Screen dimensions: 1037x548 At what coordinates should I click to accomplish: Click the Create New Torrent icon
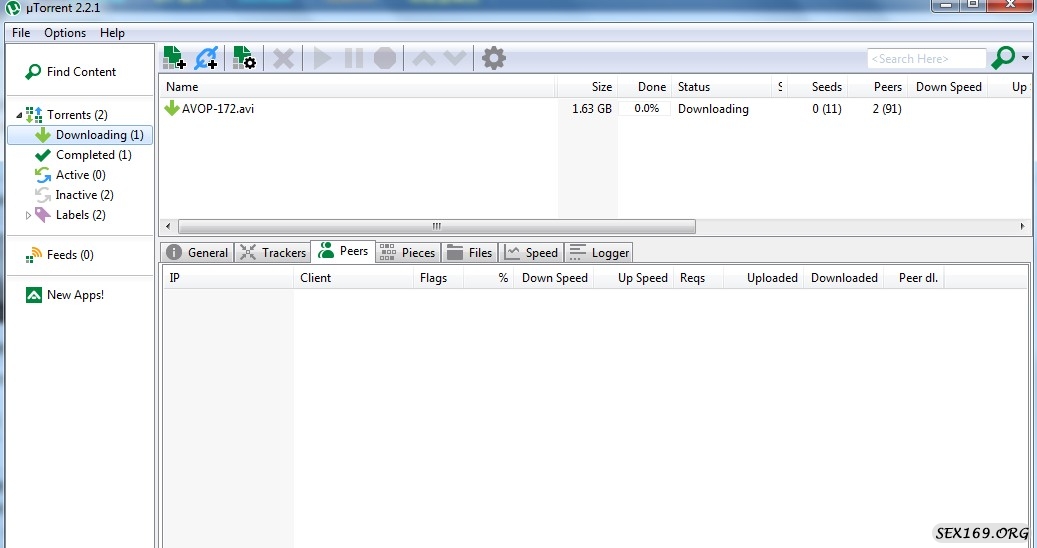(x=244, y=59)
